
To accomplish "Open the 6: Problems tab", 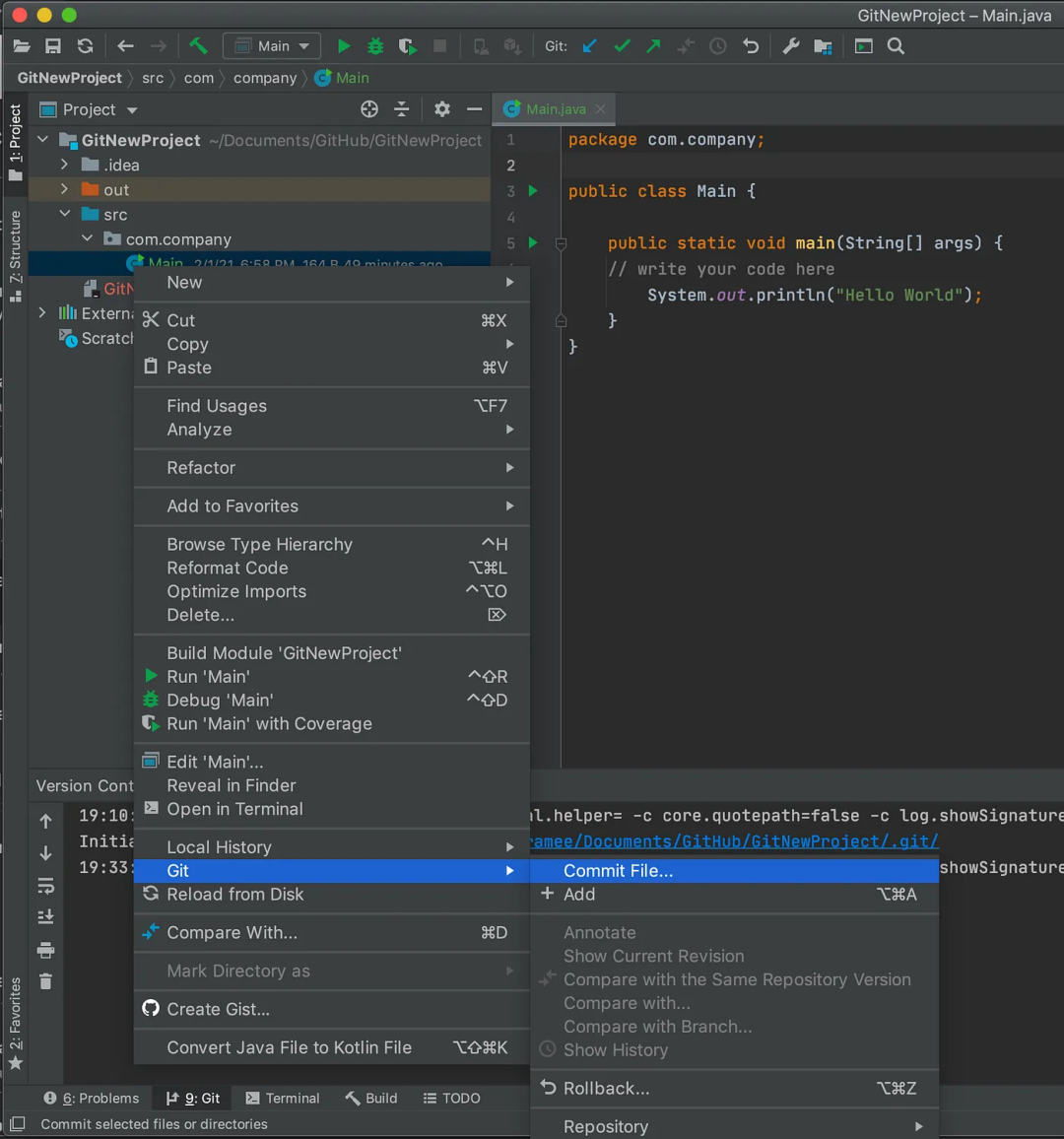I will click(x=92, y=1098).
